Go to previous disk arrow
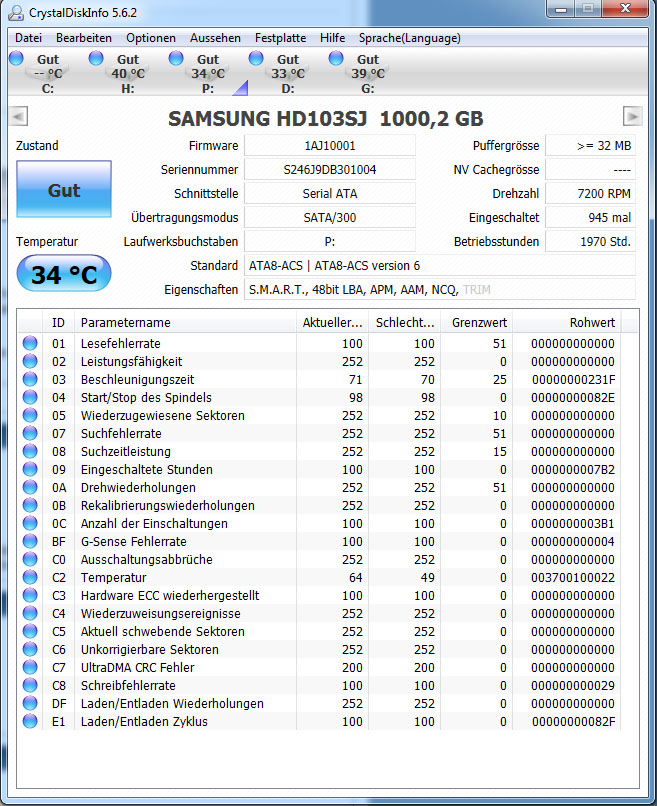Viewport: 657px width, 806px height. [x=18, y=117]
